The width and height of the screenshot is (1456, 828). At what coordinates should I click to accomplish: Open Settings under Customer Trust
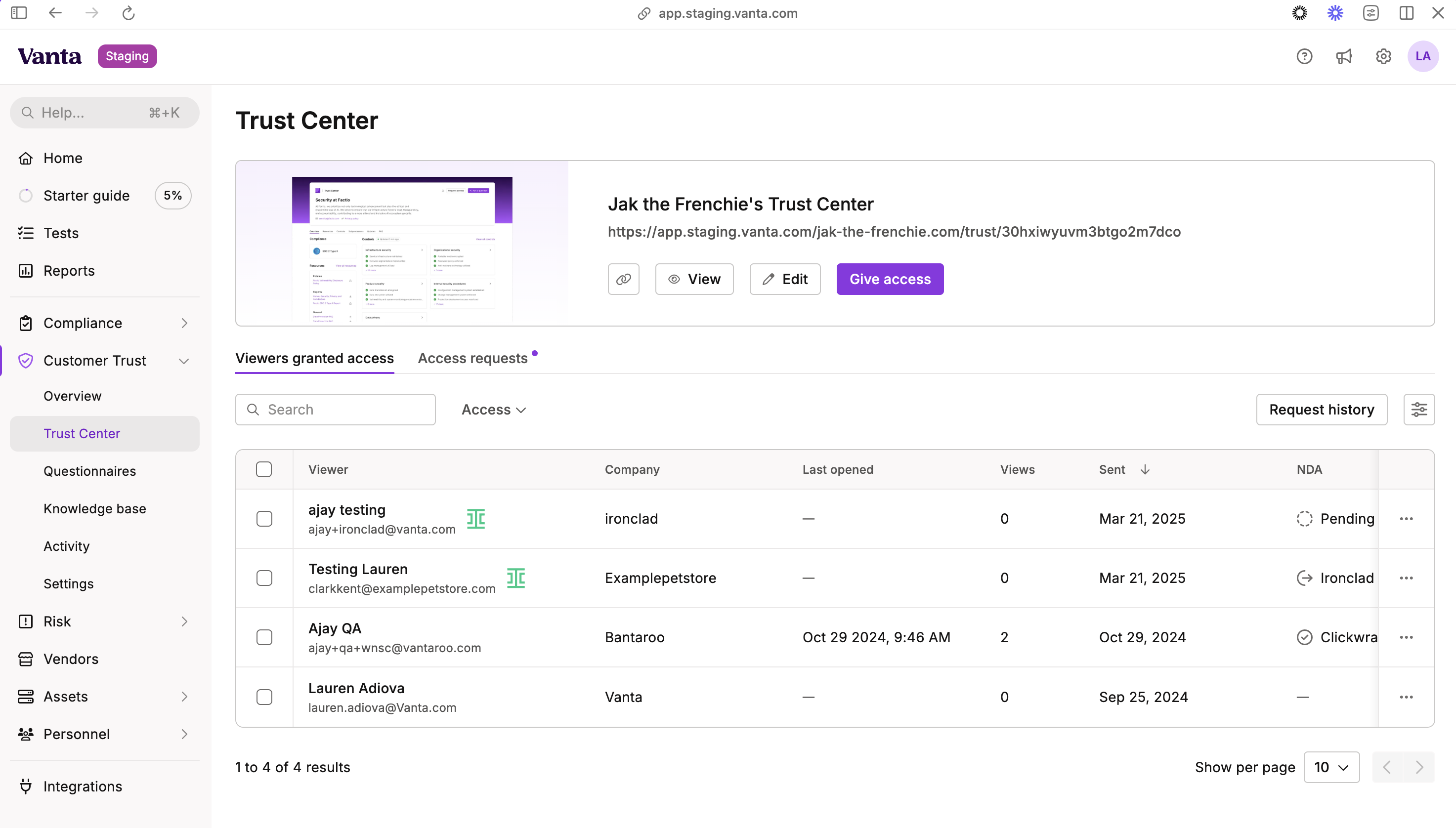click(x=68, y=584)
